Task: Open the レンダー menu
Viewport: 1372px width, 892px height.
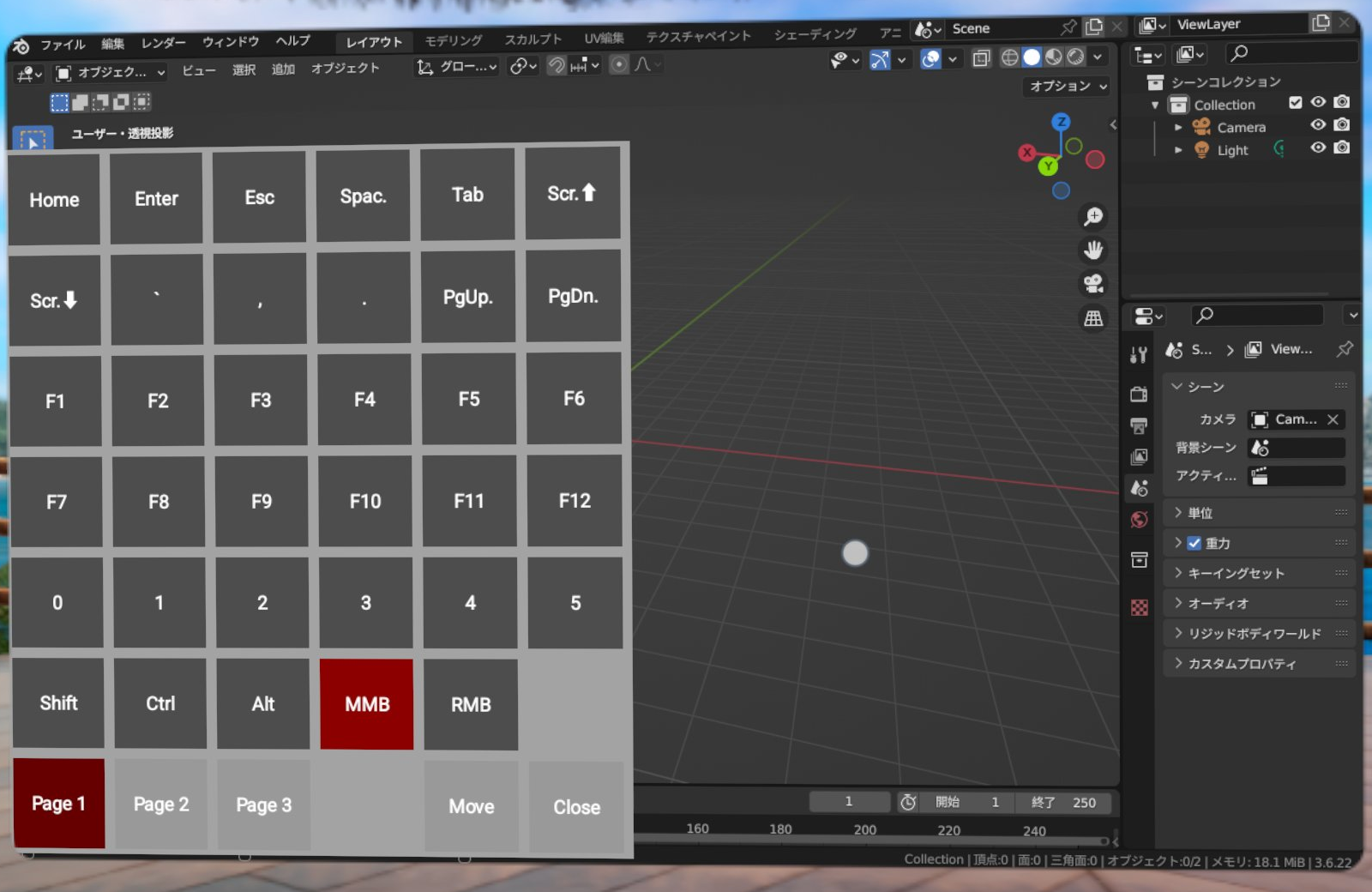Action: 163,43
